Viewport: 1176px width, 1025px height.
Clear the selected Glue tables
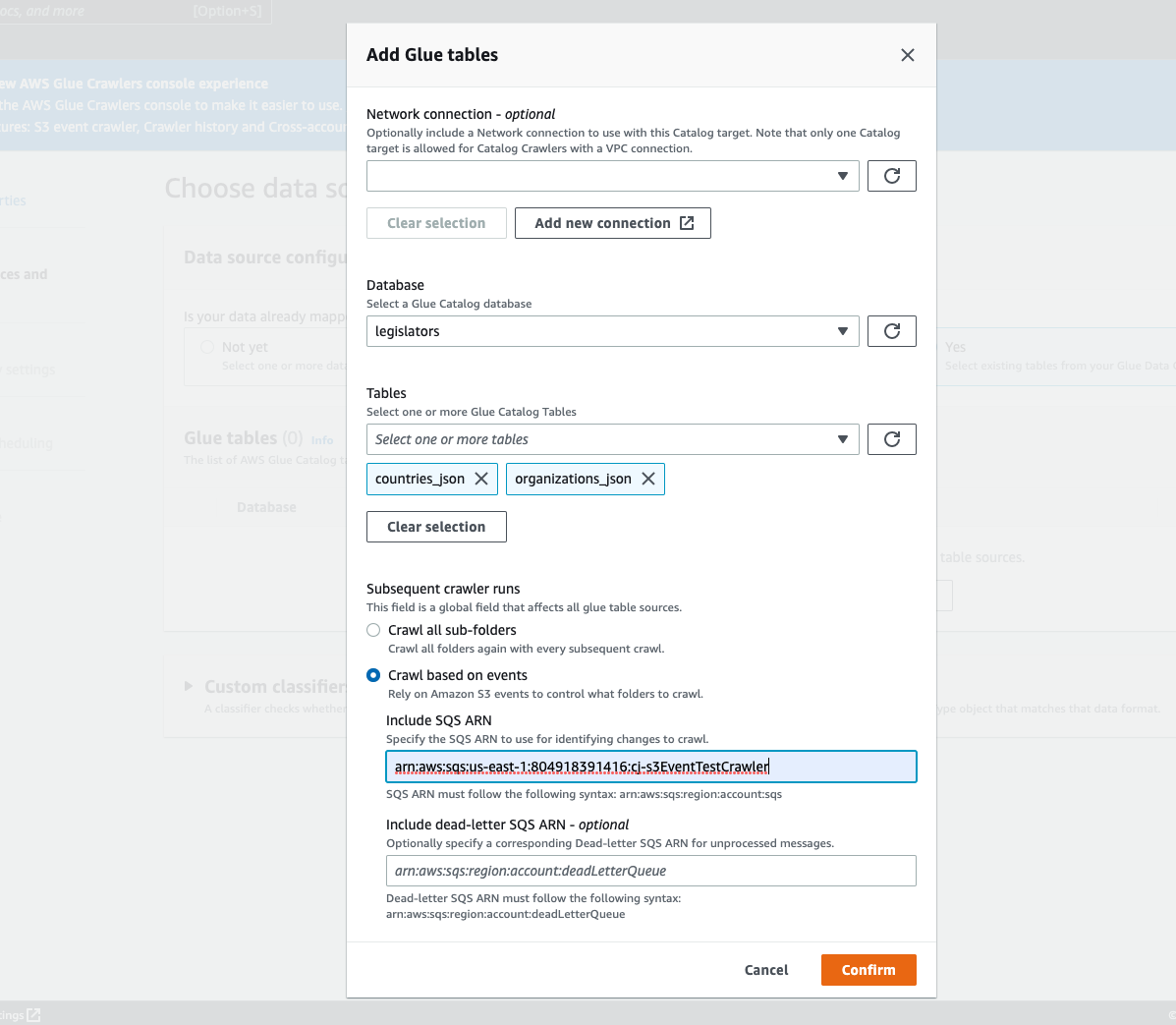click(x=436, y=527)
